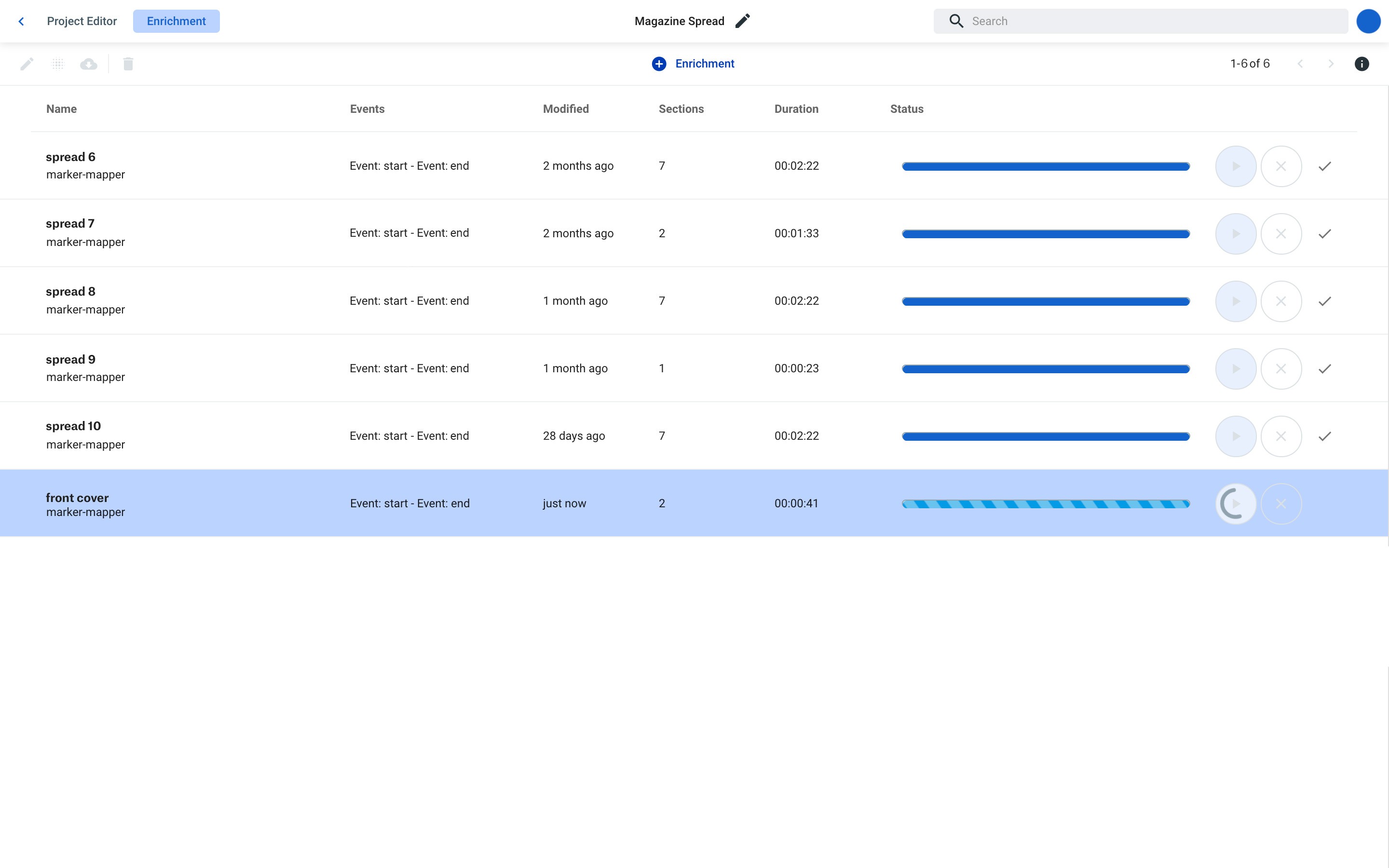Click the blue user avatar circle
Screen dimensions: 1389x868
pos(1368,21)
